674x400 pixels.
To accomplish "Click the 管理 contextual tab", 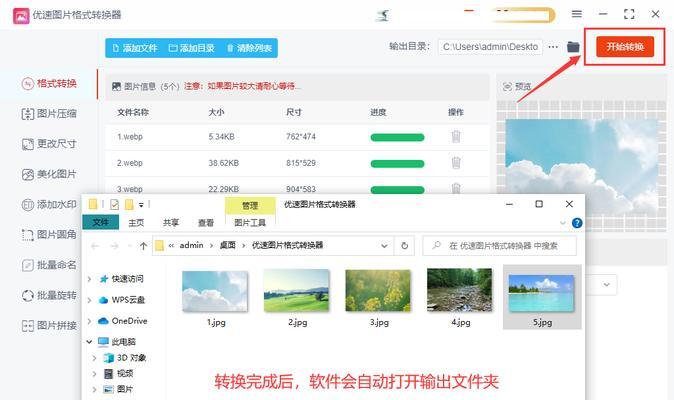I will click(x=250, y=206).
